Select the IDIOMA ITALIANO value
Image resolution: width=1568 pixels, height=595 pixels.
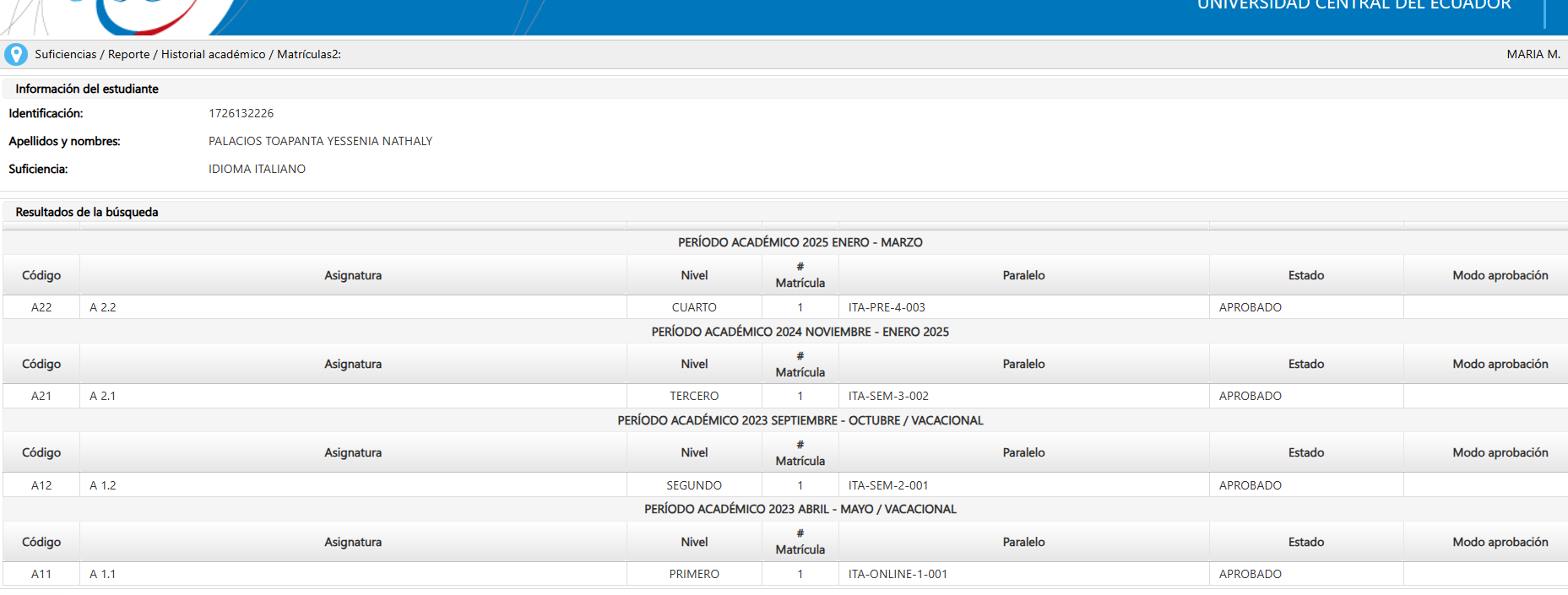point(258,169)
